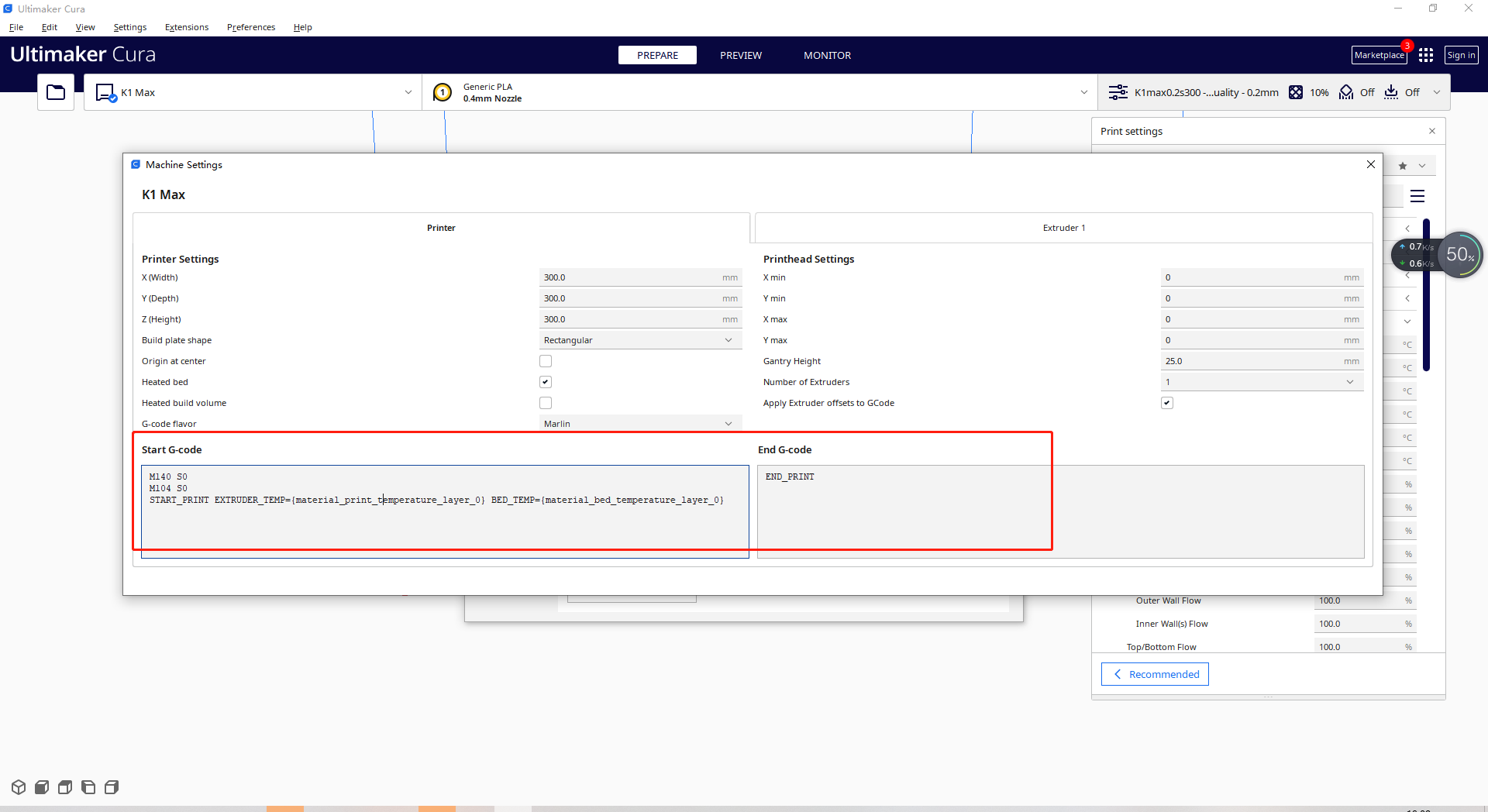This screenshot has width=1488, height=812.
Task: Open the G-code flavor dropdown
Action: 640,424
